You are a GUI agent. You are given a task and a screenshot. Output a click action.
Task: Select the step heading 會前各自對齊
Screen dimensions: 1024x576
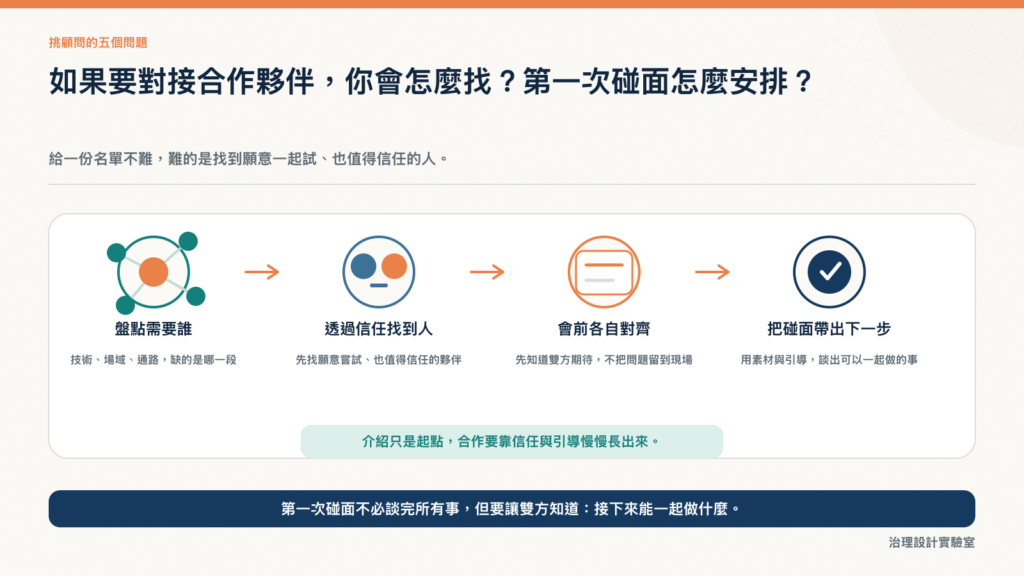tap(604, 328)
